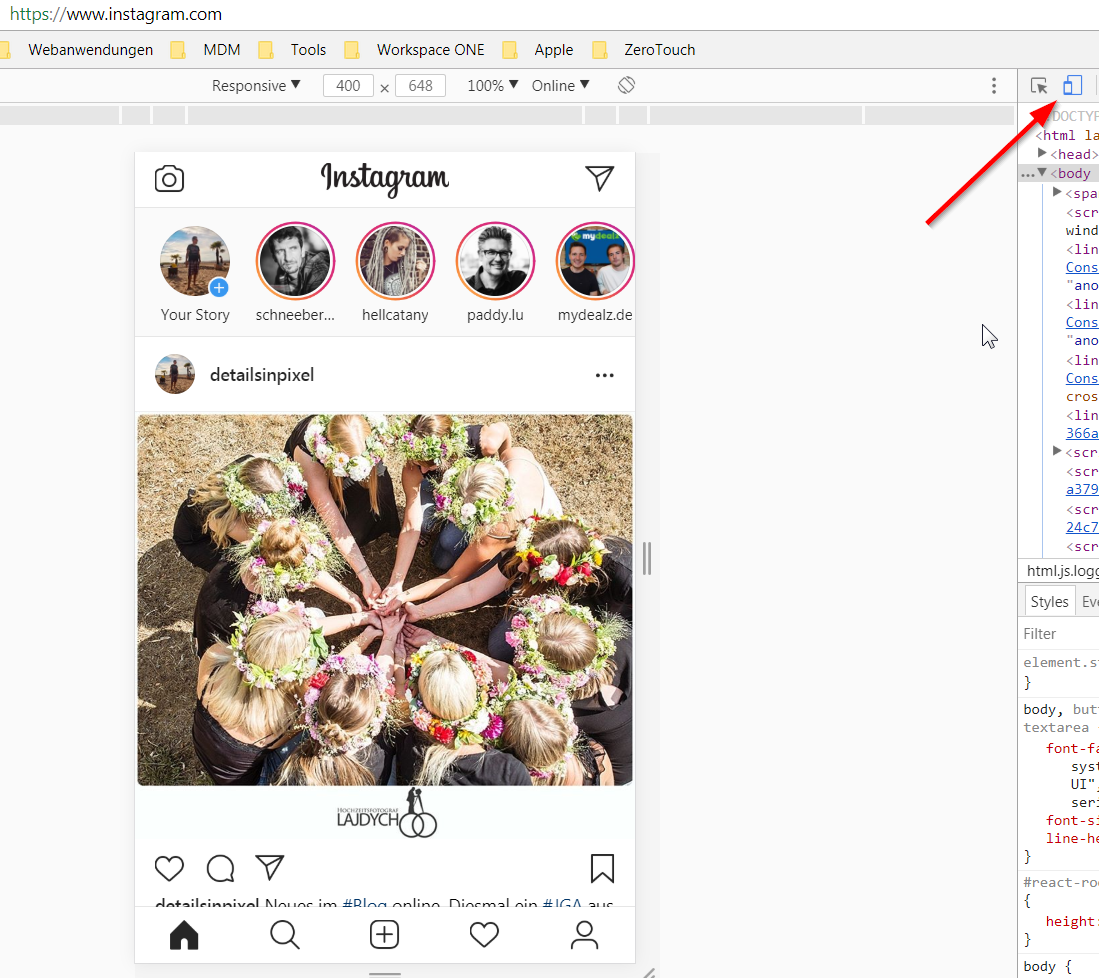Open Instagram direct messages paper plane
The width and height of the screenshot is (1099, 978).
pos(600,178)
